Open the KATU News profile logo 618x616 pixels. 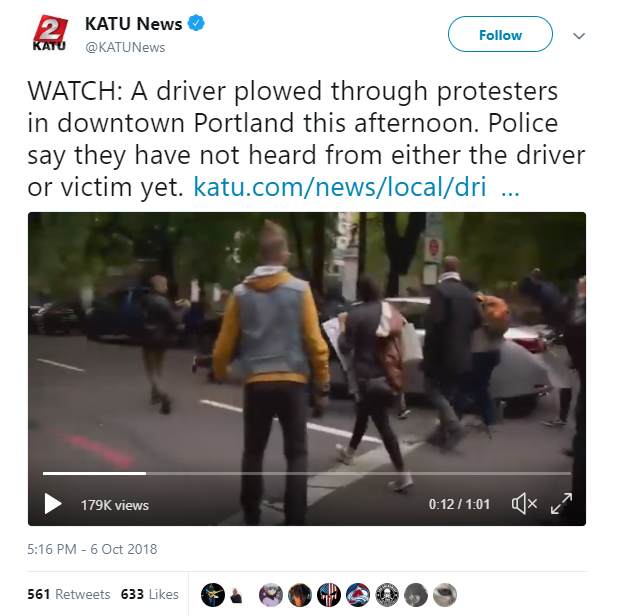pos(50,33)
